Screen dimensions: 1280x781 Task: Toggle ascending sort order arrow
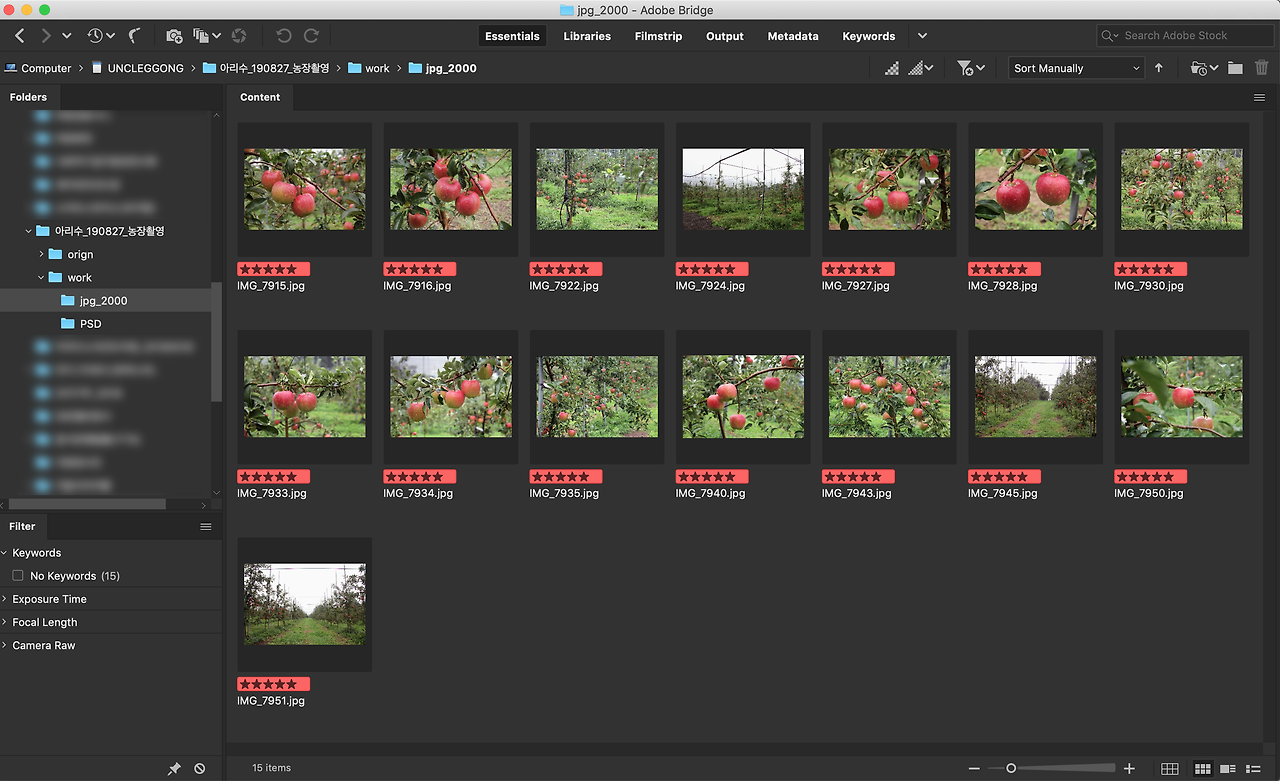click(x=1159, y=68)
